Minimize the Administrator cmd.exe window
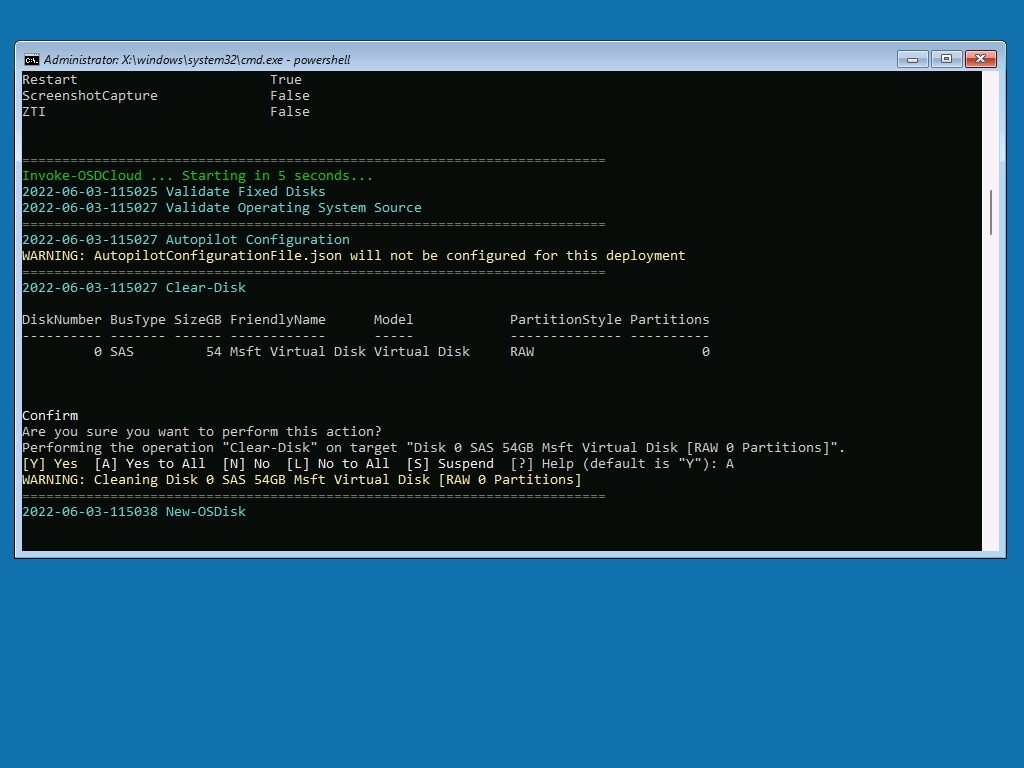The height and width of the screenshot is (768, 1024). click(912, 59)
